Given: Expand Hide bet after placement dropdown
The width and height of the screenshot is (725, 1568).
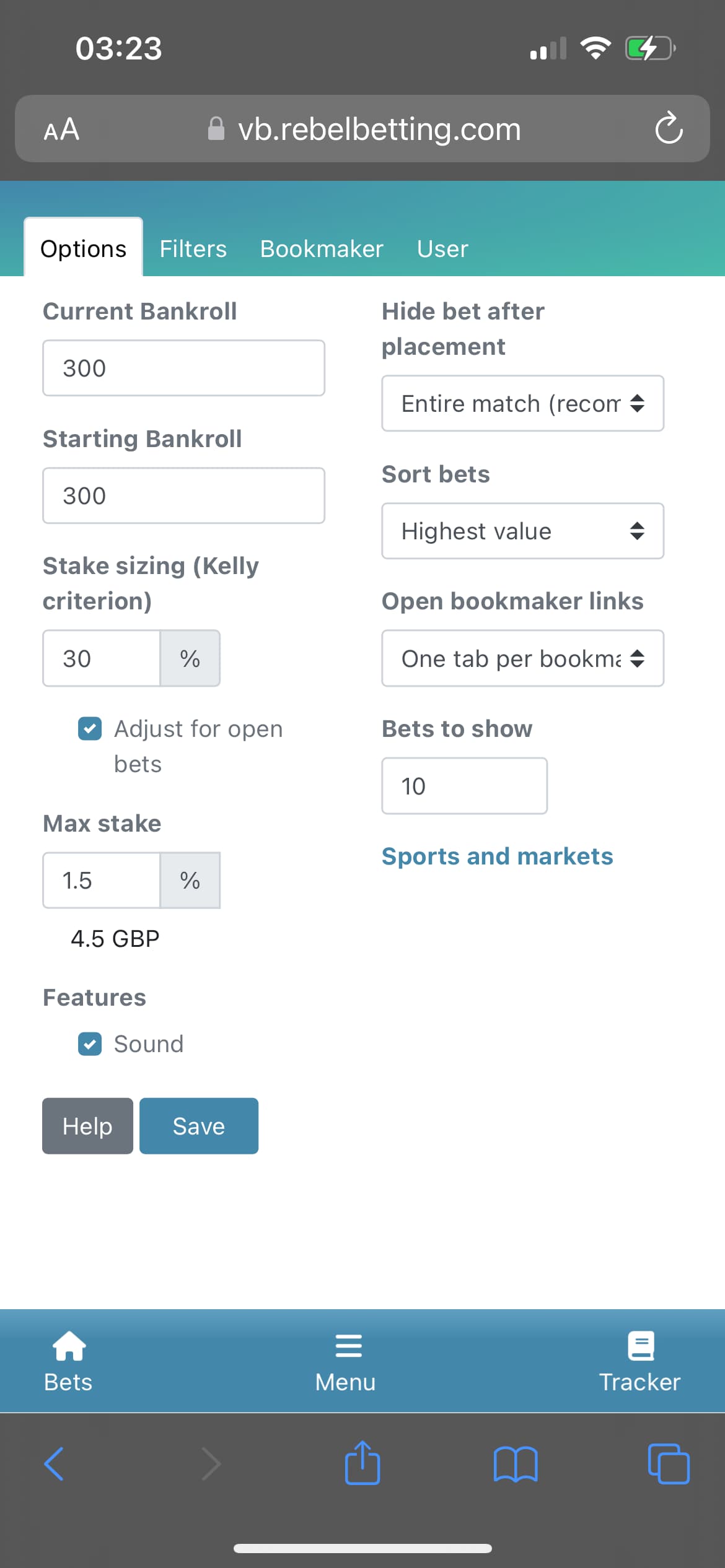Looking at the screenshot, I should pos(522,403).
